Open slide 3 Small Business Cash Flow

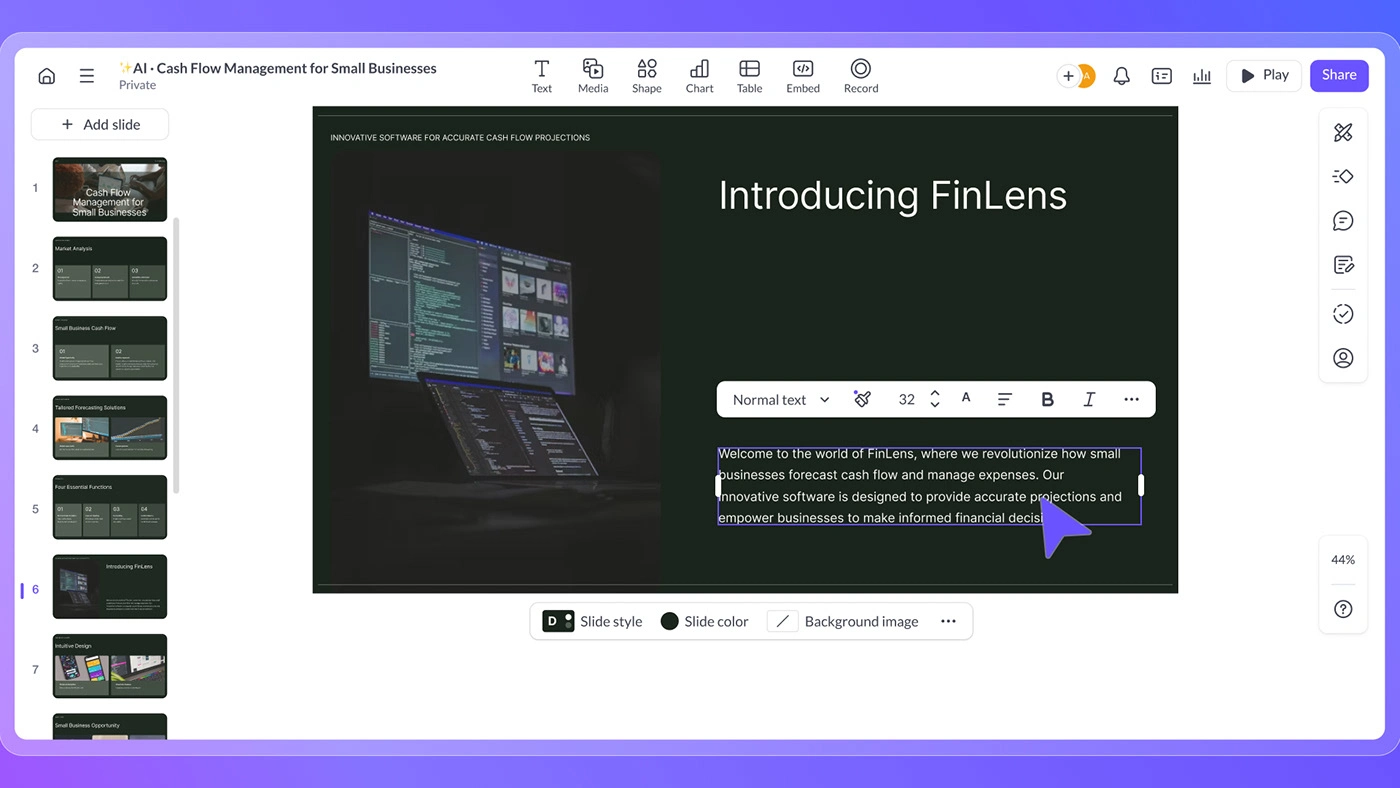[110, 348]
